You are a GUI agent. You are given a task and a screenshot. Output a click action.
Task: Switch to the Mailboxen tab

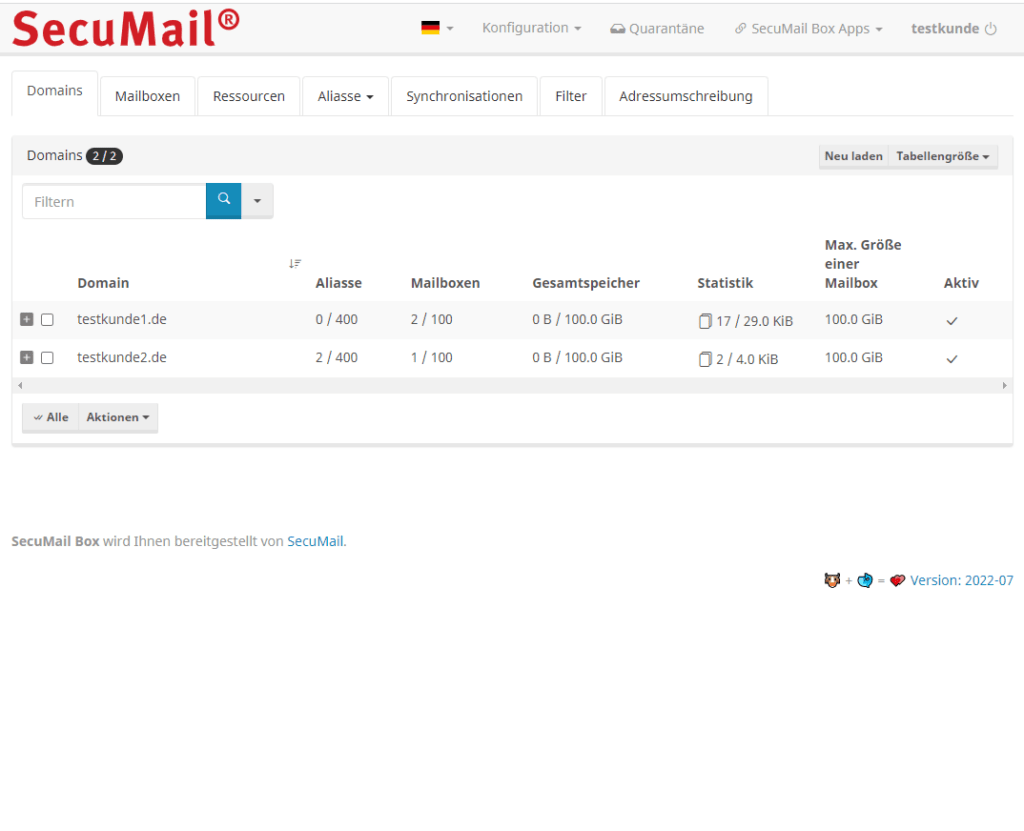click(147, 95)
